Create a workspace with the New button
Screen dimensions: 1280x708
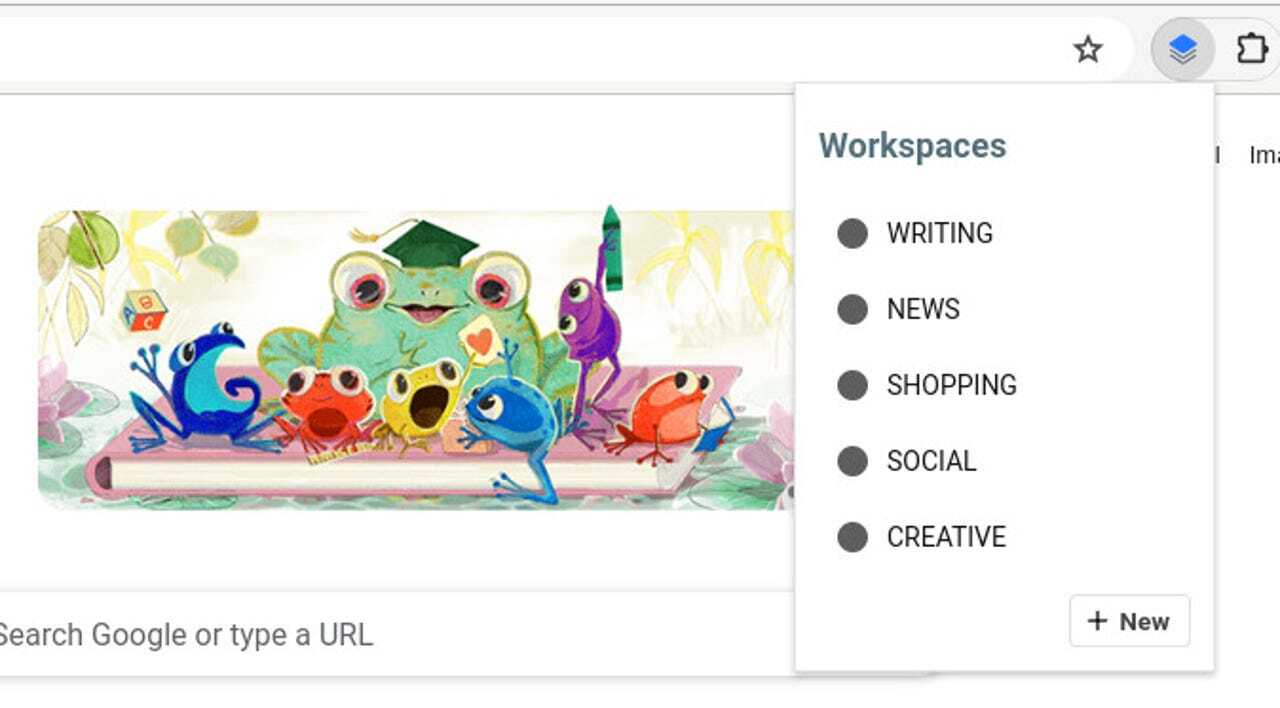pos(1129,621)
